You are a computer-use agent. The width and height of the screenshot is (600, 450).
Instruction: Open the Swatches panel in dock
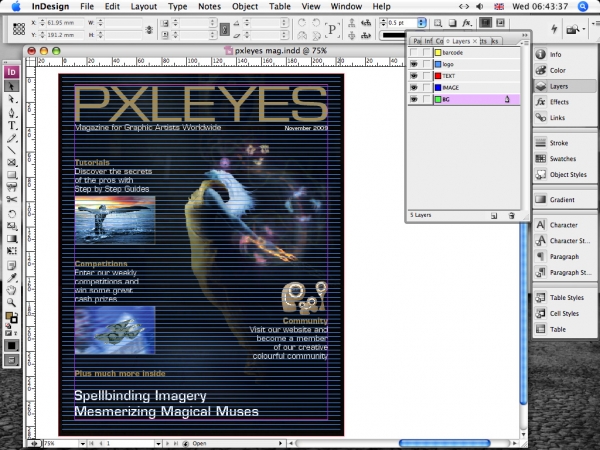tap(564, 158)
